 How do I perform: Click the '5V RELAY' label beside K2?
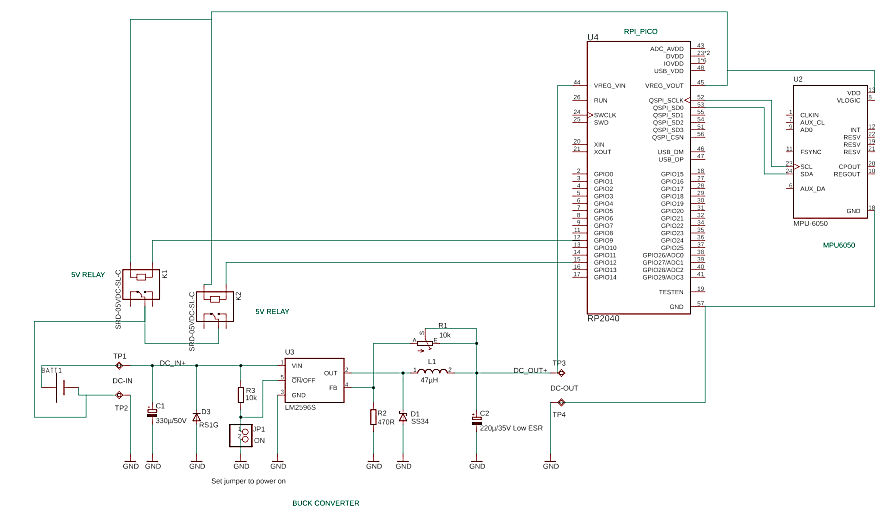click(272, 311)
